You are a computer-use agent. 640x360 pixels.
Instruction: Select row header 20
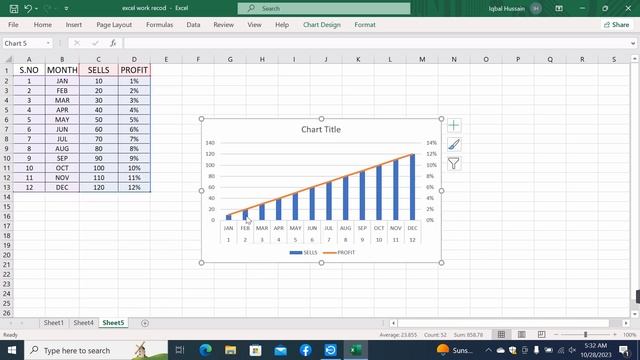pos(7,255)
